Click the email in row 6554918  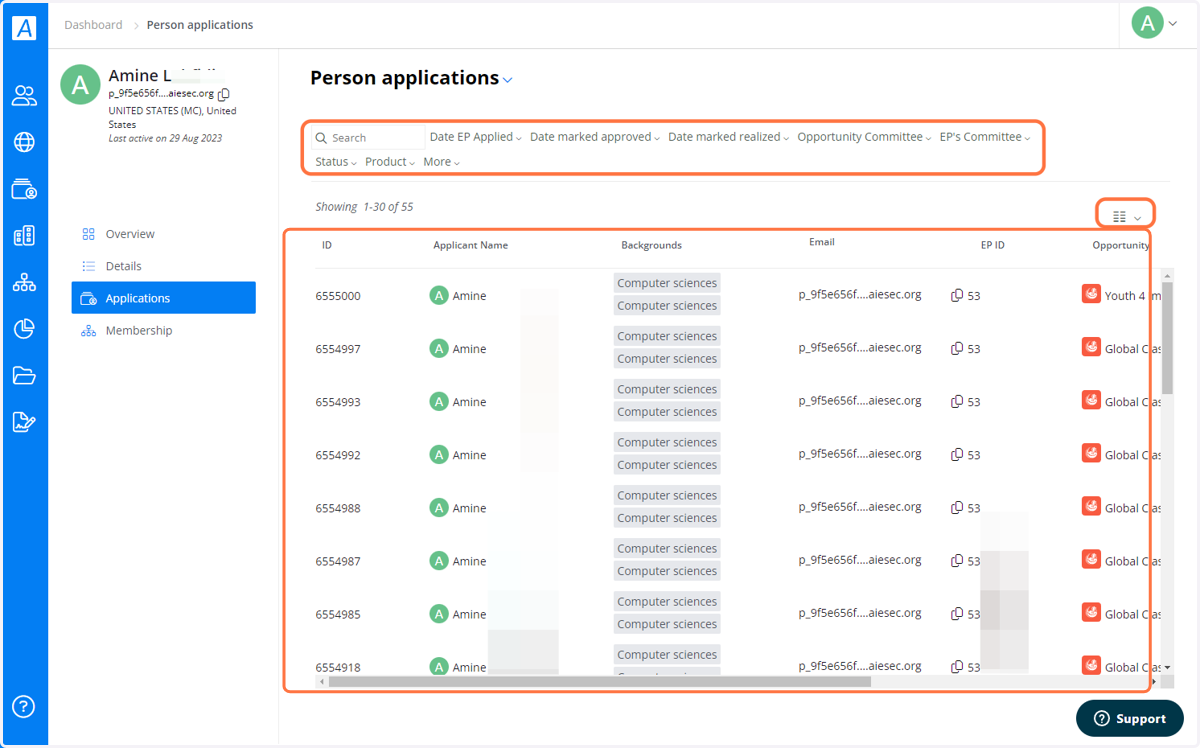point(860,666)
